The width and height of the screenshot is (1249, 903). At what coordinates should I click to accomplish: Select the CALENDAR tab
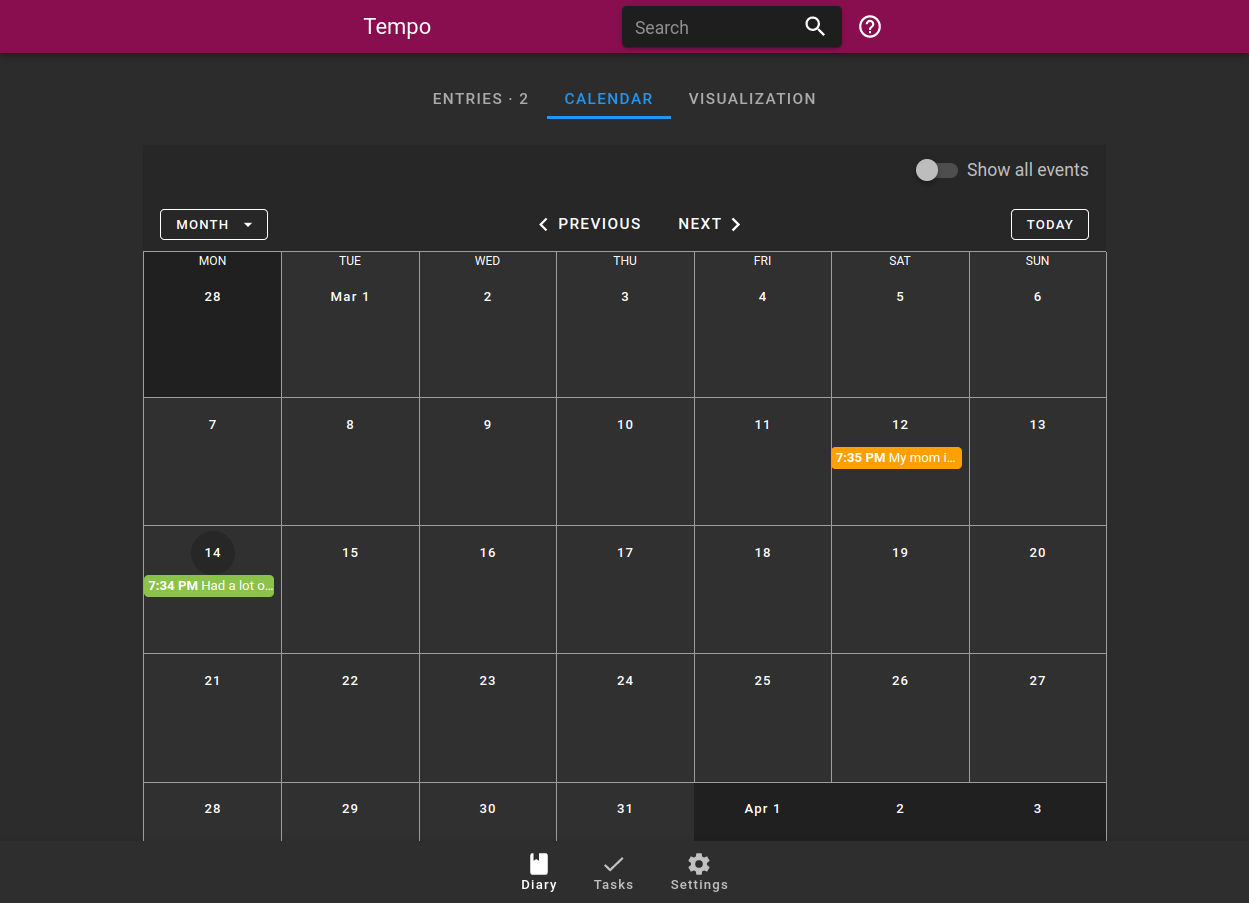608,98
